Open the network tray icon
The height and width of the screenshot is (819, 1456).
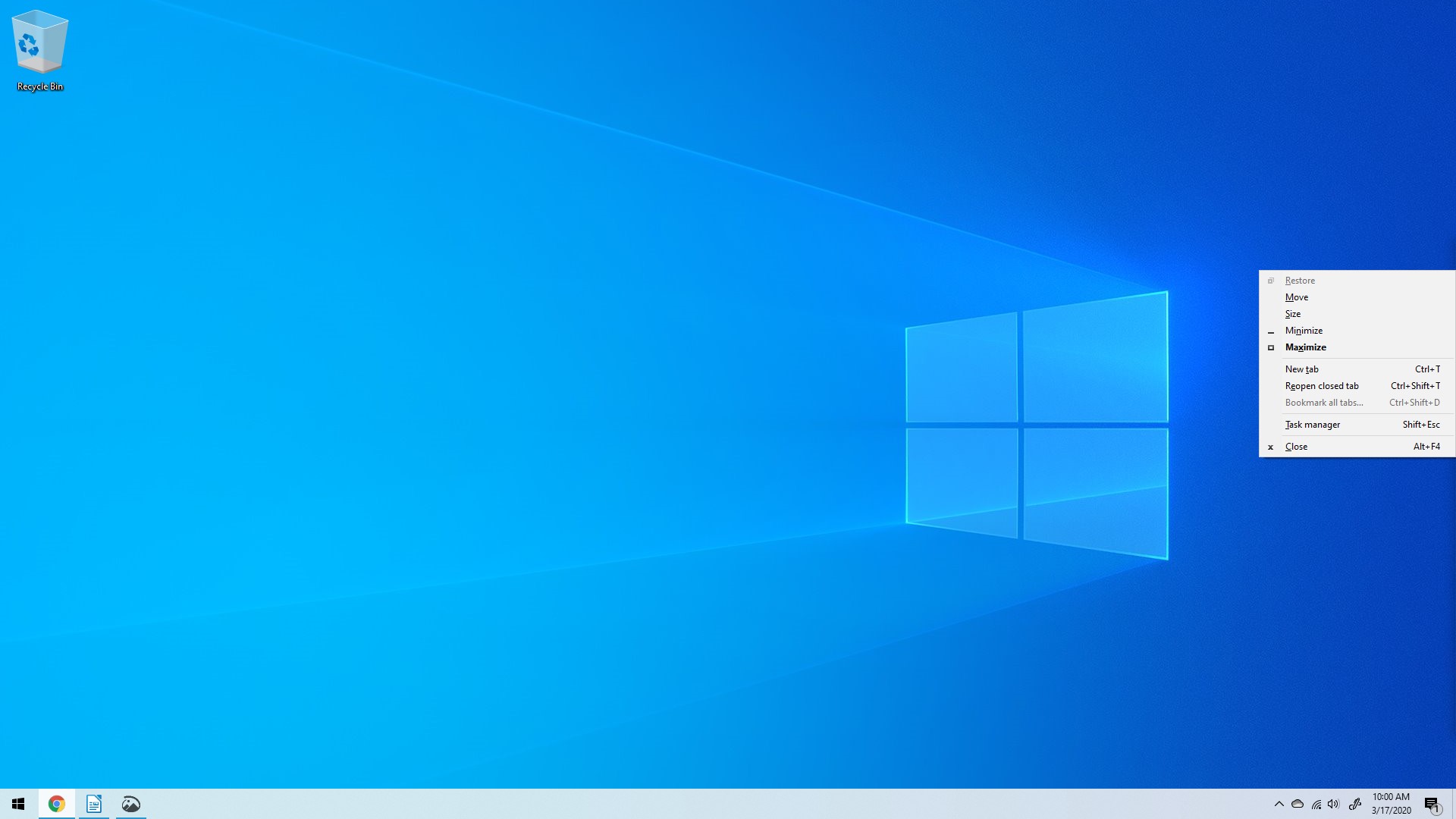[x=1316, y=804]
